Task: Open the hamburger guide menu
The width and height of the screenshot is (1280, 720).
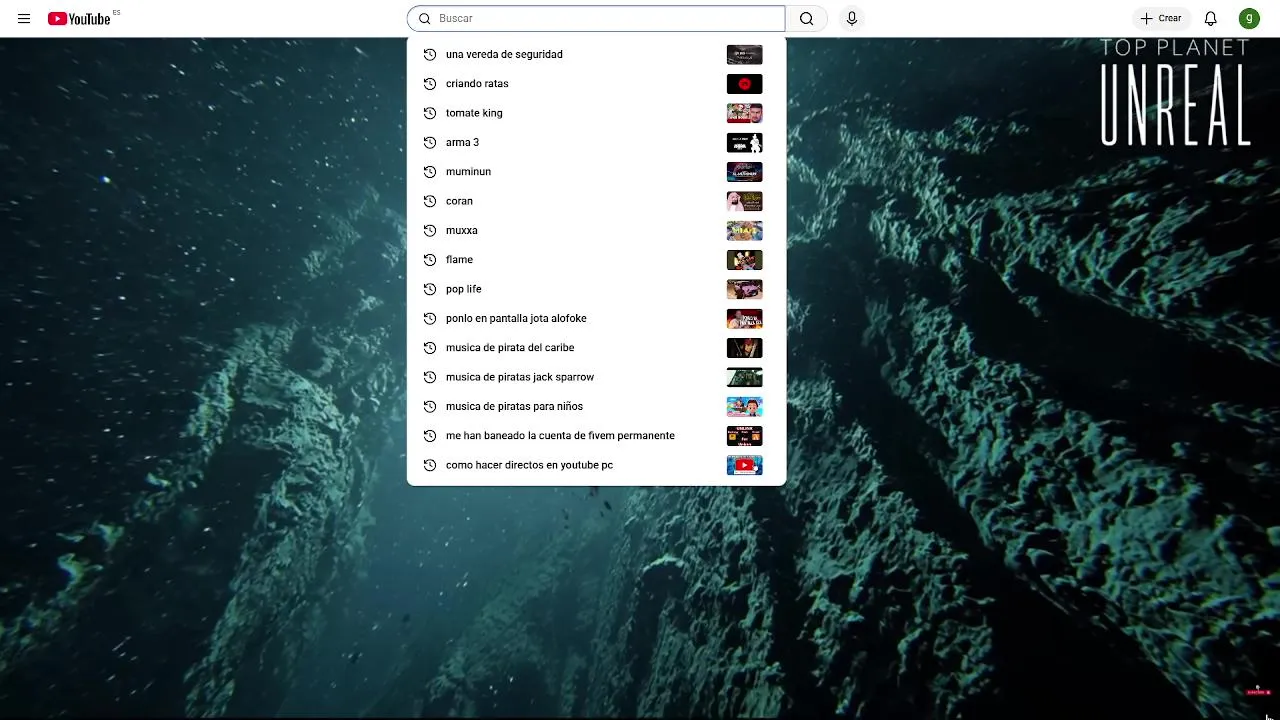Action: [24, 18]
